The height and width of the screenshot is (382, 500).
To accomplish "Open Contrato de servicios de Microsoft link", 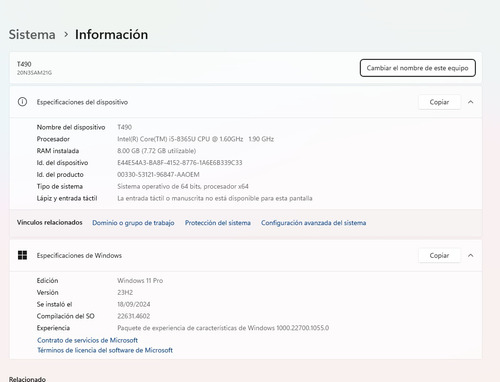I will 87,340.
